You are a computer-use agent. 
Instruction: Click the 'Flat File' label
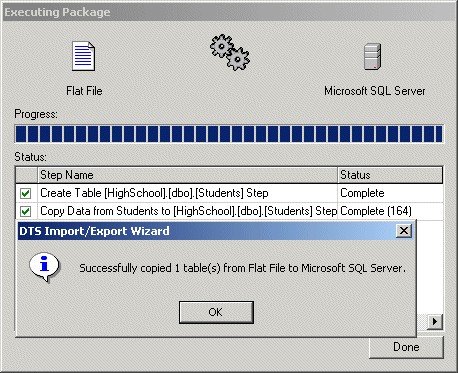click(84, 91)
